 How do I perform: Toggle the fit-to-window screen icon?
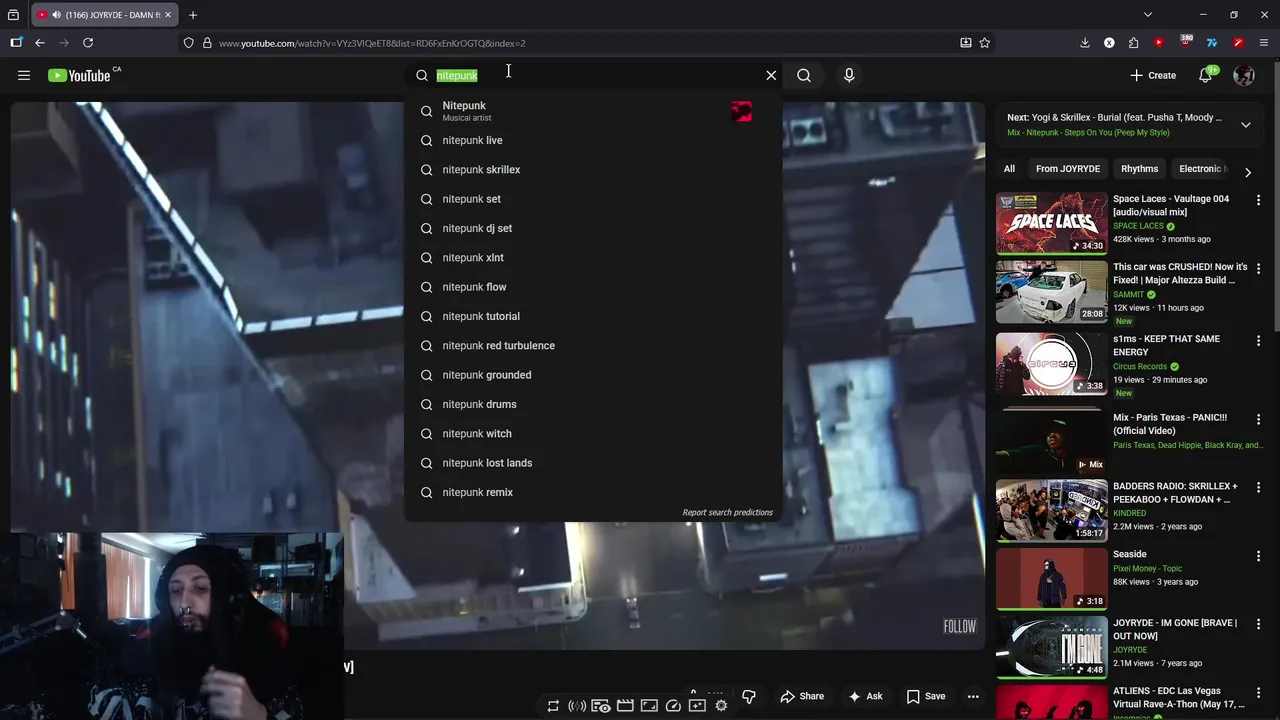pos(649,706)
